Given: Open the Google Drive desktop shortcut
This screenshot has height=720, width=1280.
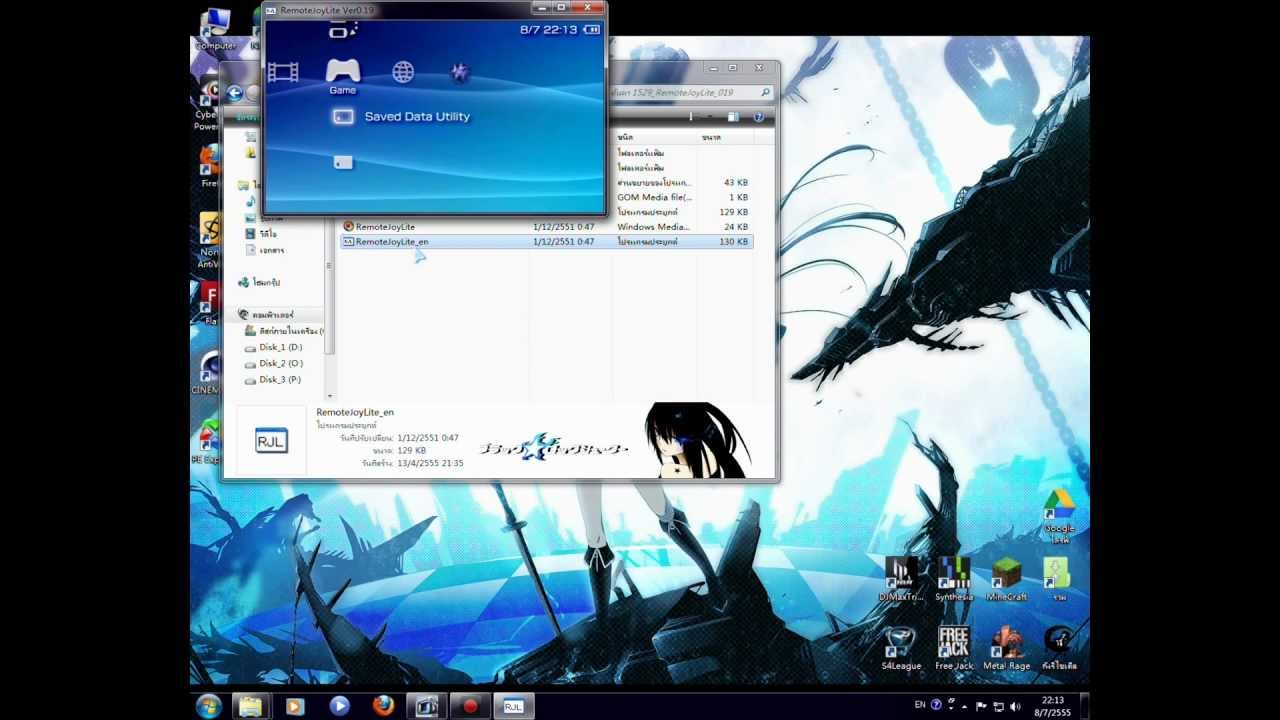Looking at the screenshot, I should [1059, 514].
